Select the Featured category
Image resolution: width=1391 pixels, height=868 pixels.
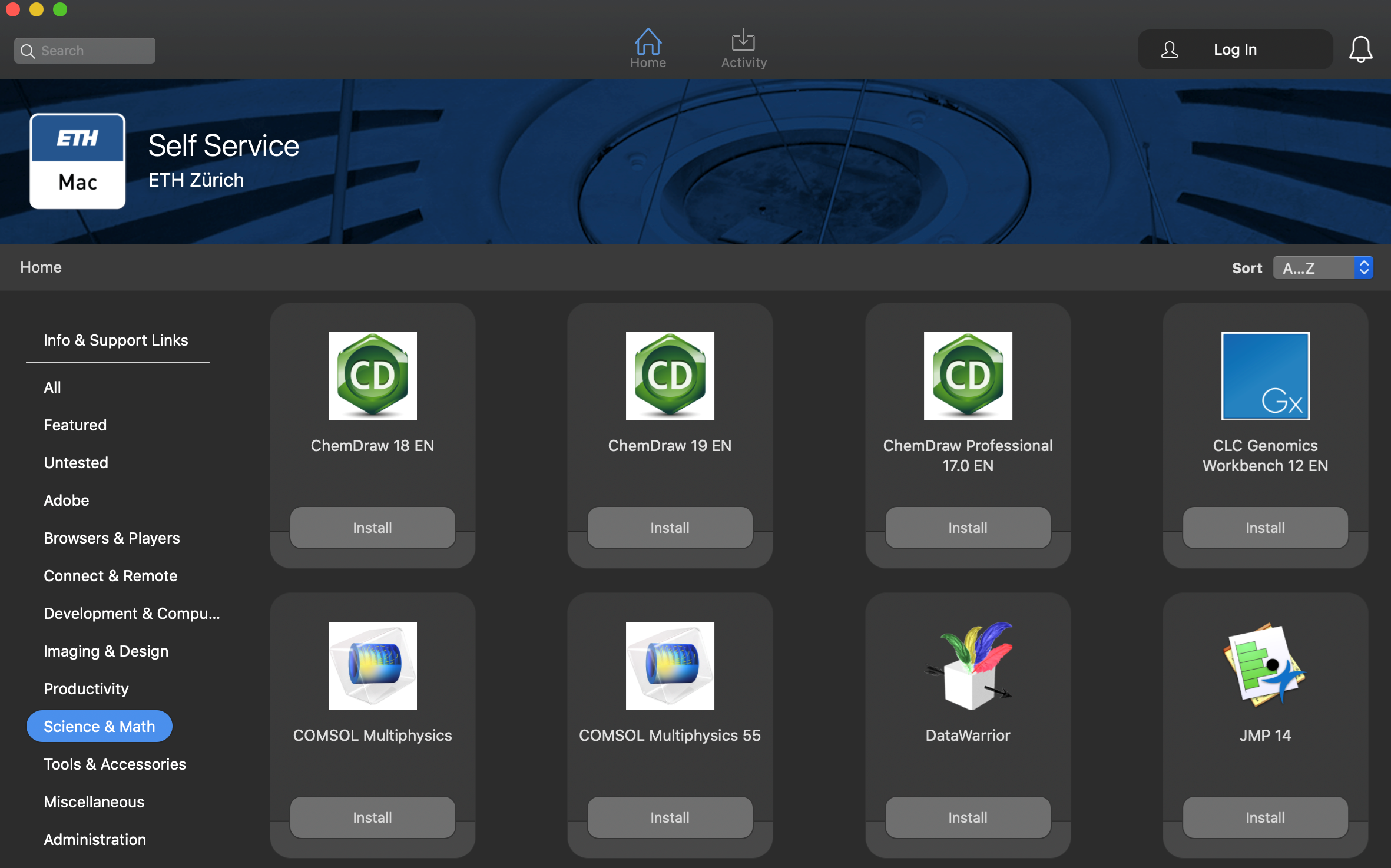(75, 425)
